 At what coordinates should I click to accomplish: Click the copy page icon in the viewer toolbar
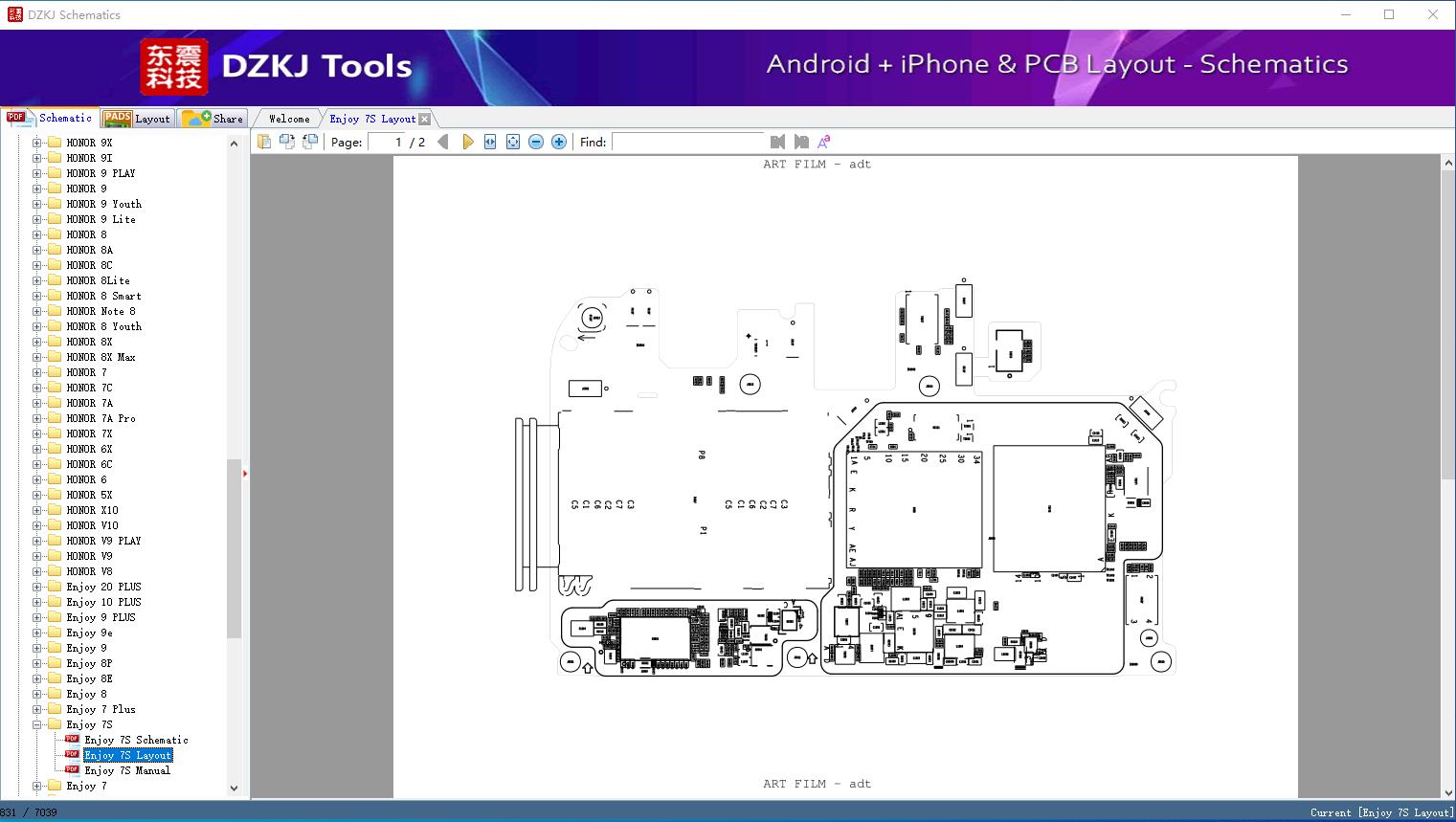(264, 142)
